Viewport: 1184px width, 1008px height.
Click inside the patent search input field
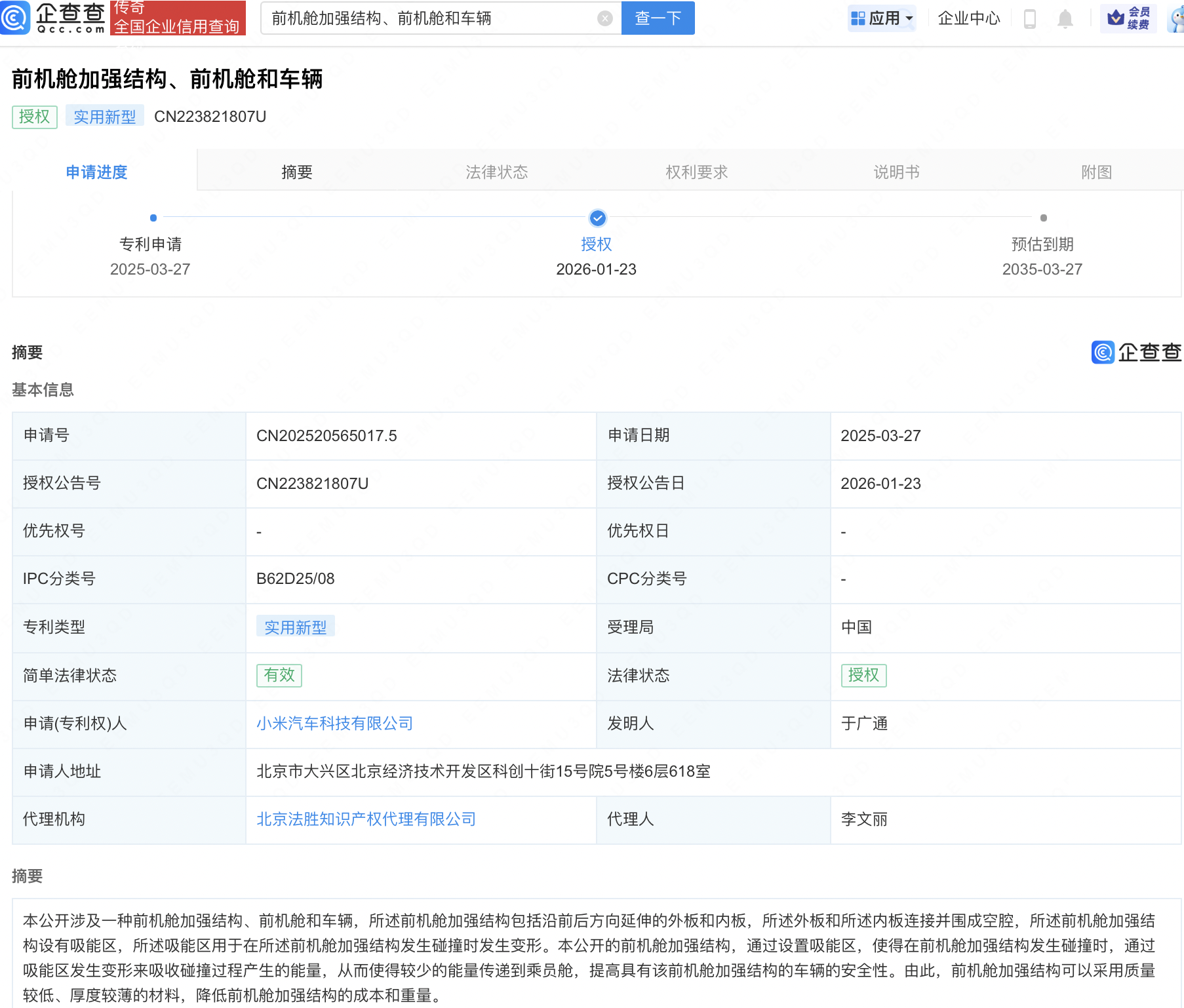pos(433,18)
